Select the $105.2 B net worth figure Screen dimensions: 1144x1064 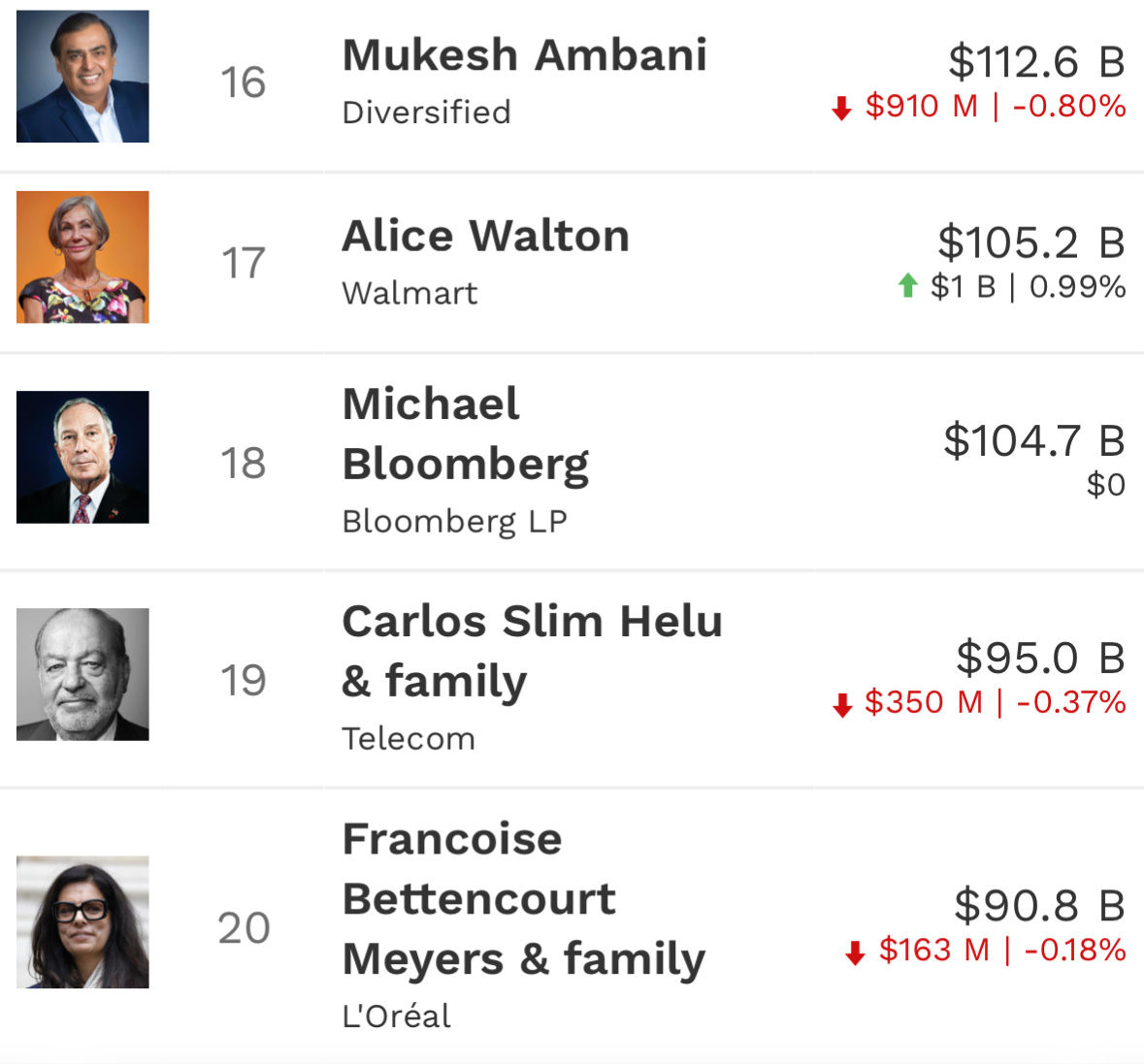coord(1031,242)
